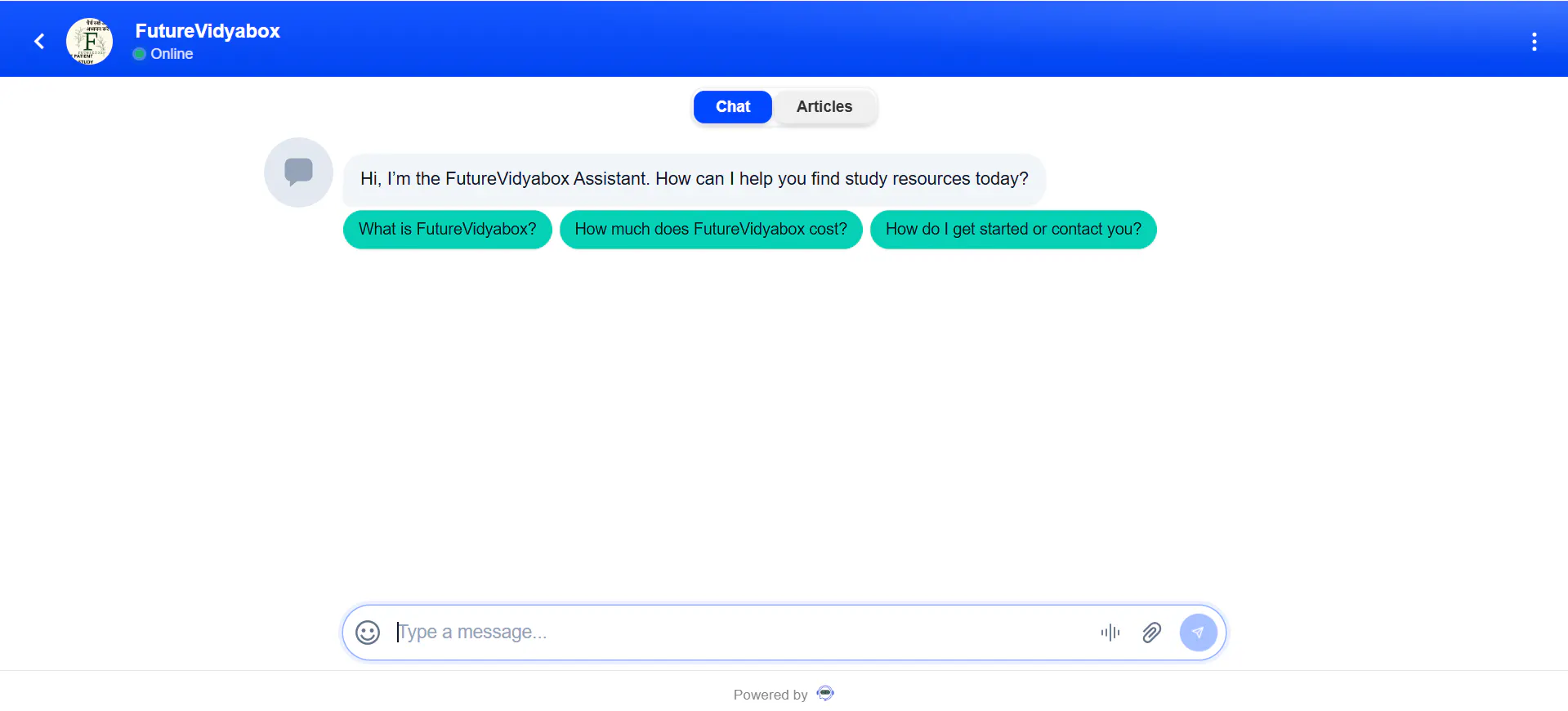Attach a file with the paperclip
Screen dimensions: 1568x711
pos(1152,633)
